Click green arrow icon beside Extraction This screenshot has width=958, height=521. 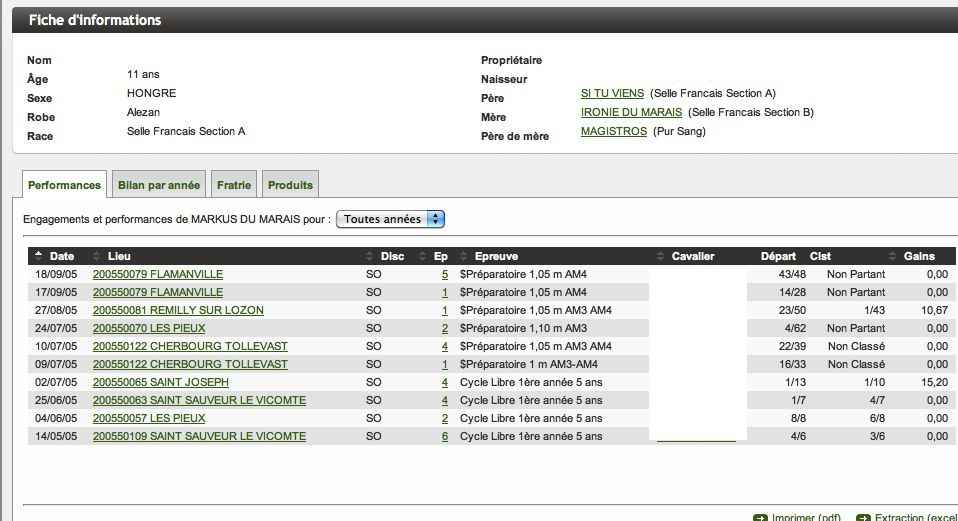pos(864,517)
